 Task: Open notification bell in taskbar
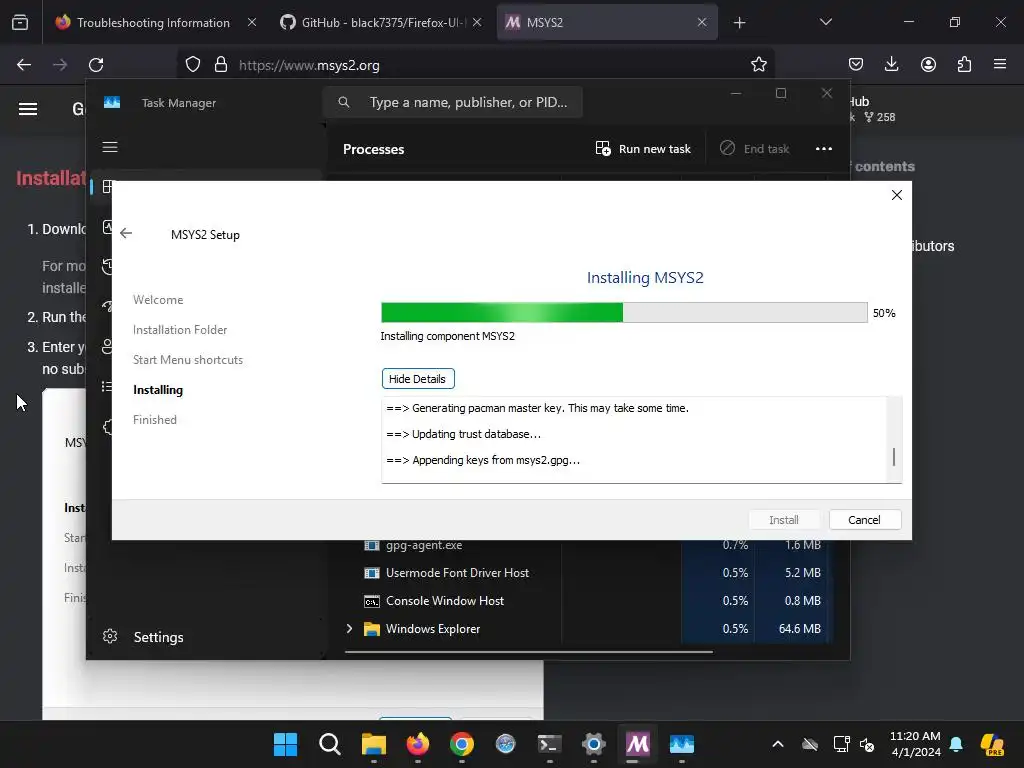(956, 744)
